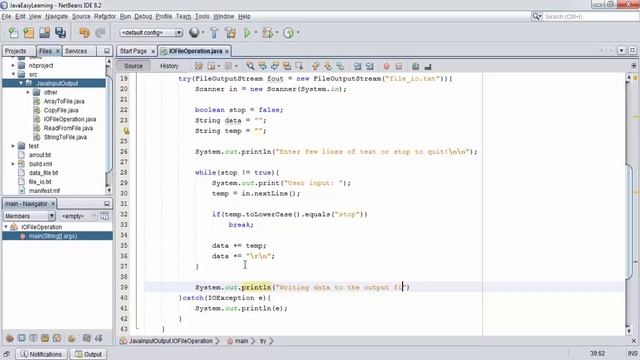Image resolution: width=640 pixels, height=360 pixels.
Task: Toggle Highlight Search editor icon
Action: (x=287, y=66)
